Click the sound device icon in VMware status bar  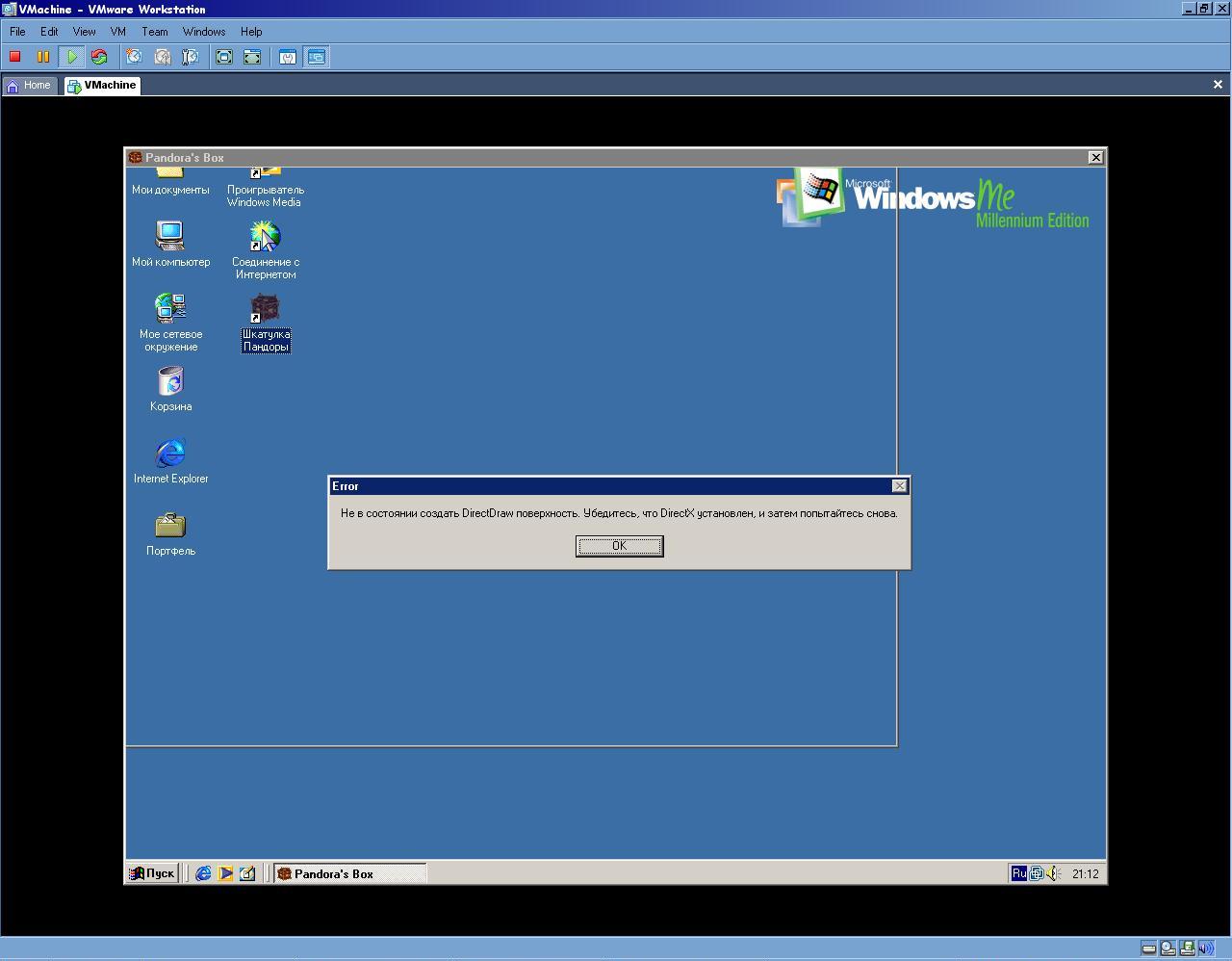coord(1206,948)
